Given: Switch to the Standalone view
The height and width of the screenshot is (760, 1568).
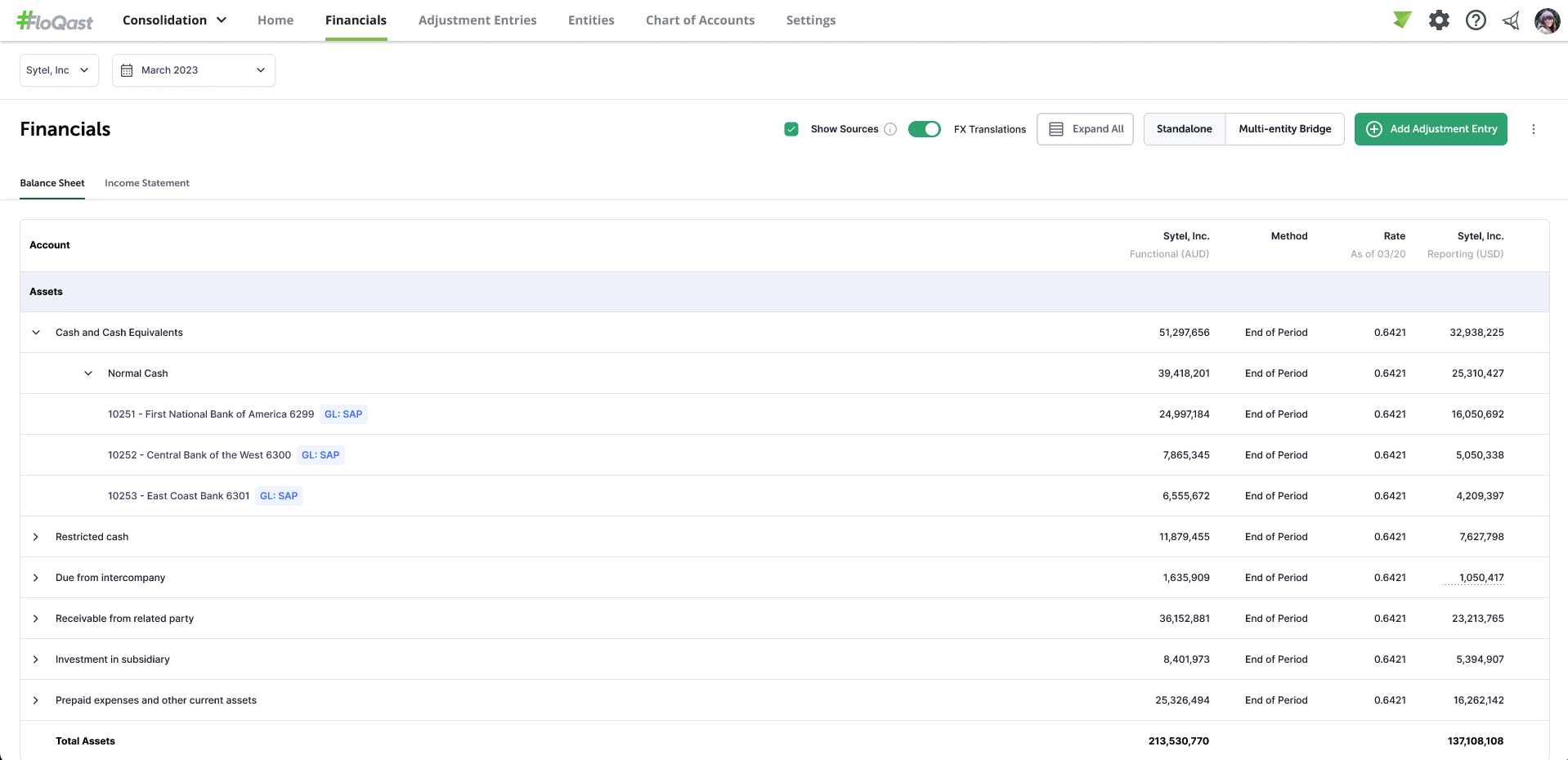Looking at the screenshot, I should pos(1184,129).
